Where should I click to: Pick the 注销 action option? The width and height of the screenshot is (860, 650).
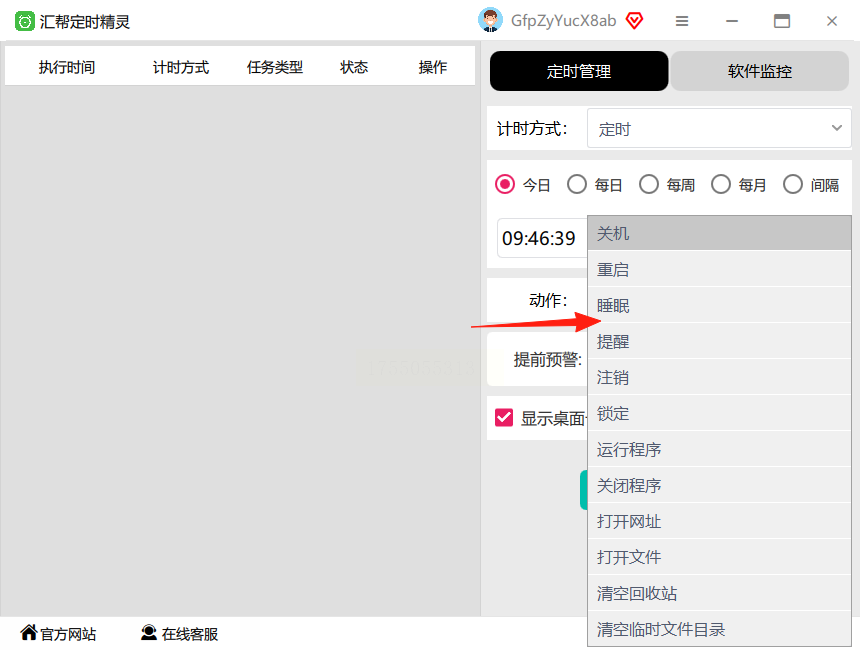pos(719,377)
